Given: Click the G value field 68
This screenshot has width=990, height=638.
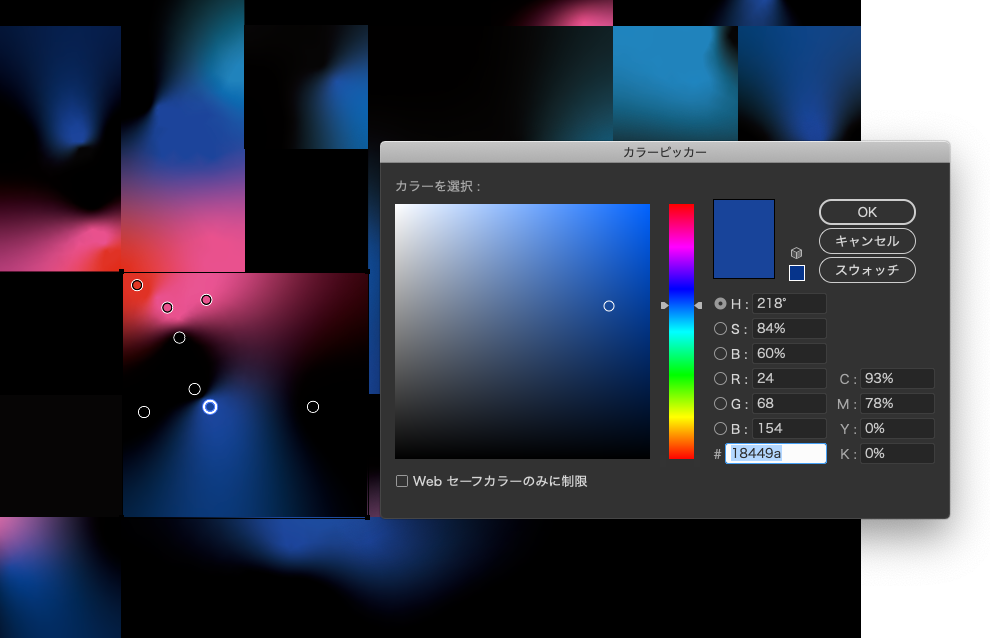Looking at the screenshot, I should (789, 403).
